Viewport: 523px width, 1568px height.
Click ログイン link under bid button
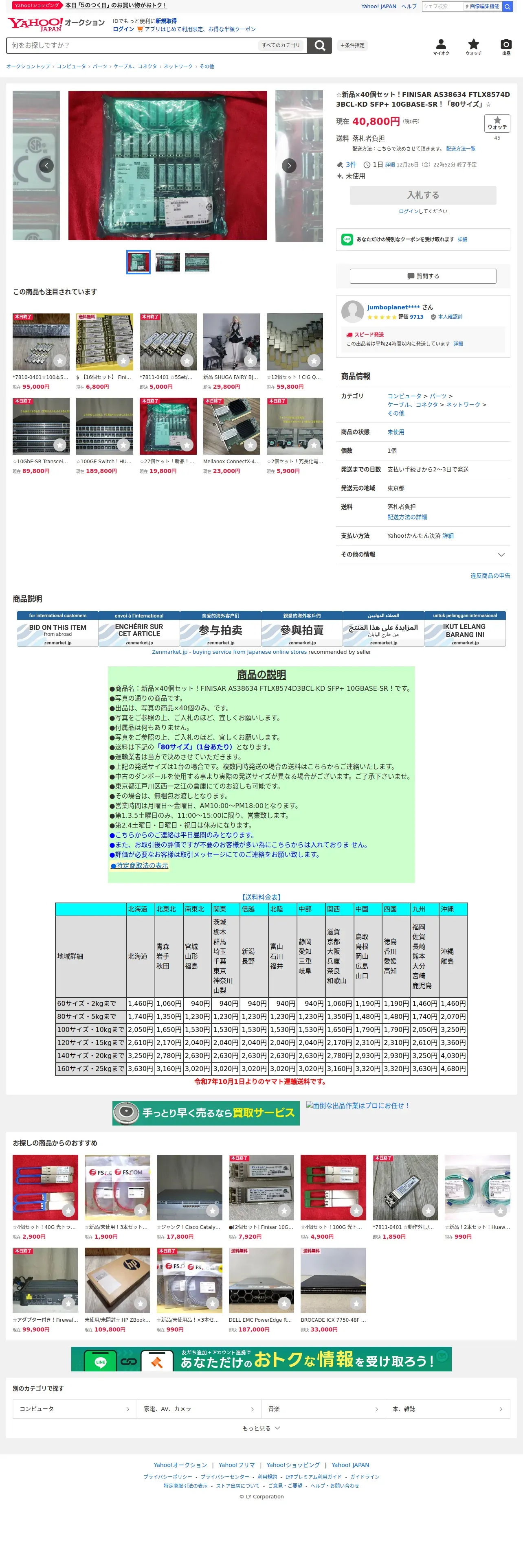408,211
